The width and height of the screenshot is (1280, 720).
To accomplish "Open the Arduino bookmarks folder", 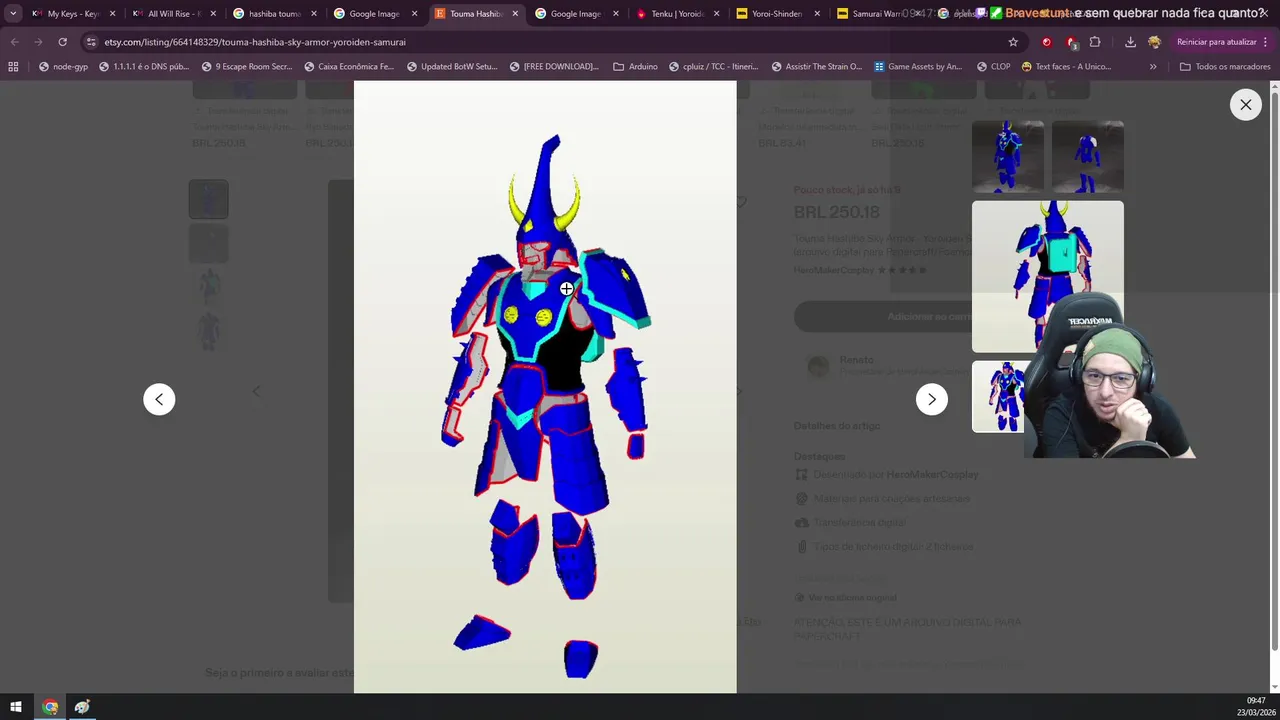I will coord(635,67).
